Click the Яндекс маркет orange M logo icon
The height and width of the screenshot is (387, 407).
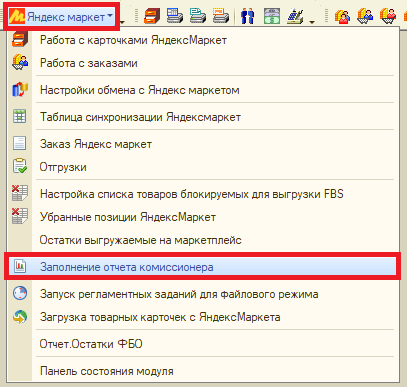coord(17,16)
